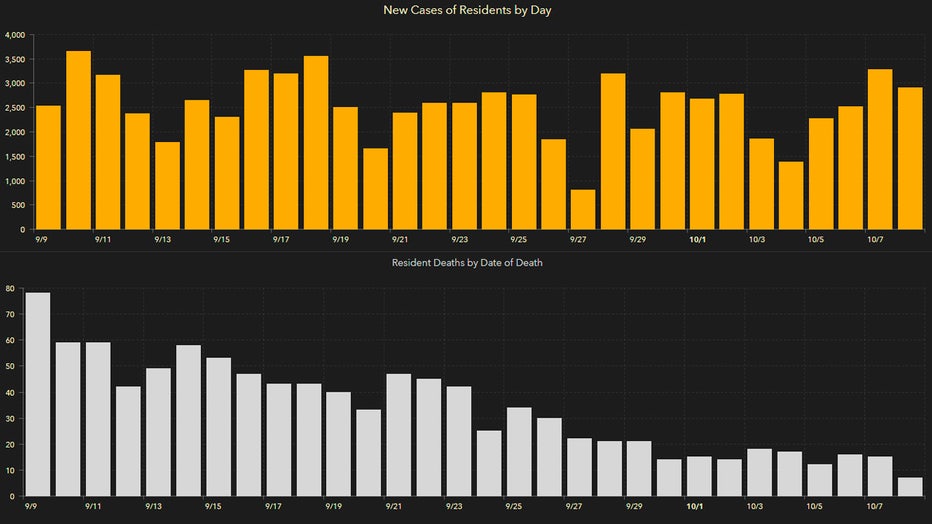Click the 9/19 label on the deaths chart axis

pyautogui.click(x=333, y=506)
